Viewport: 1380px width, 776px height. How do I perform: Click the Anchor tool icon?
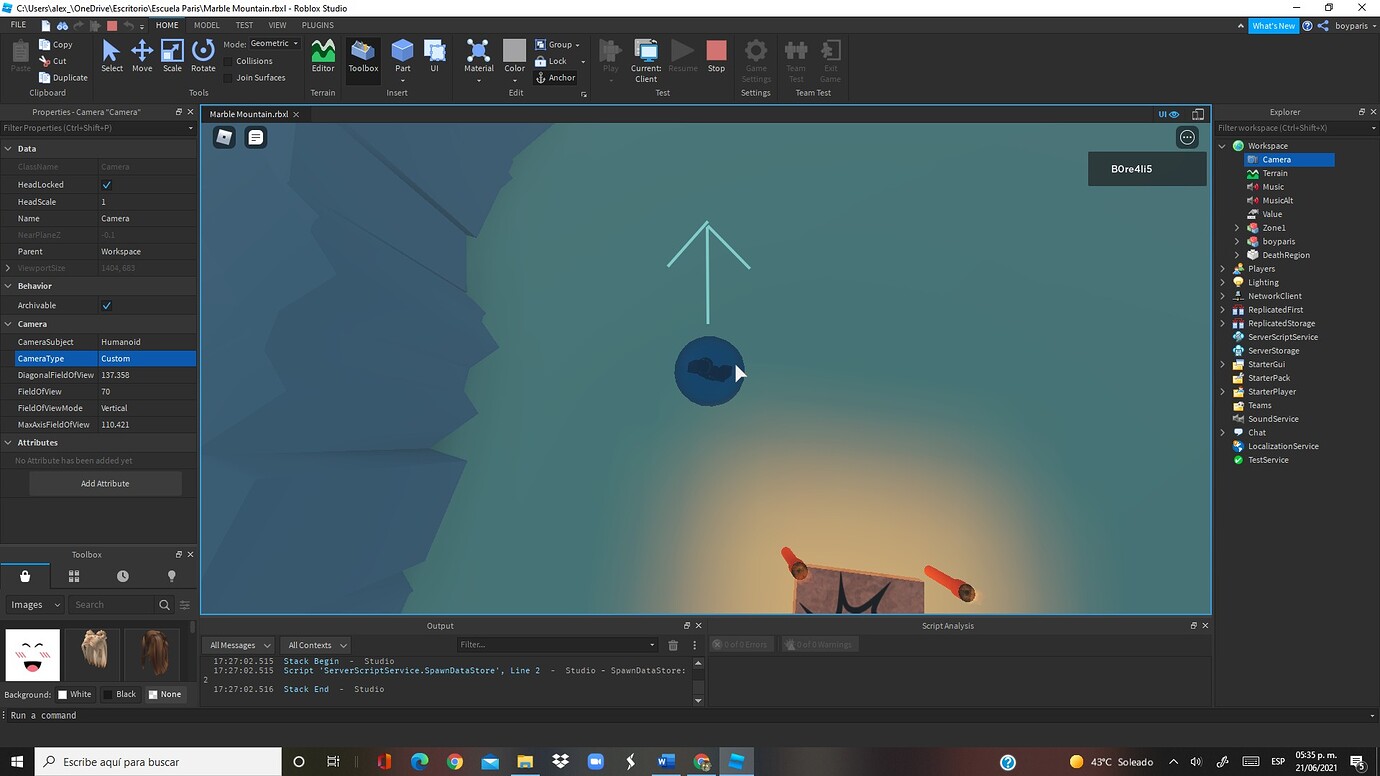coord(540,77)
